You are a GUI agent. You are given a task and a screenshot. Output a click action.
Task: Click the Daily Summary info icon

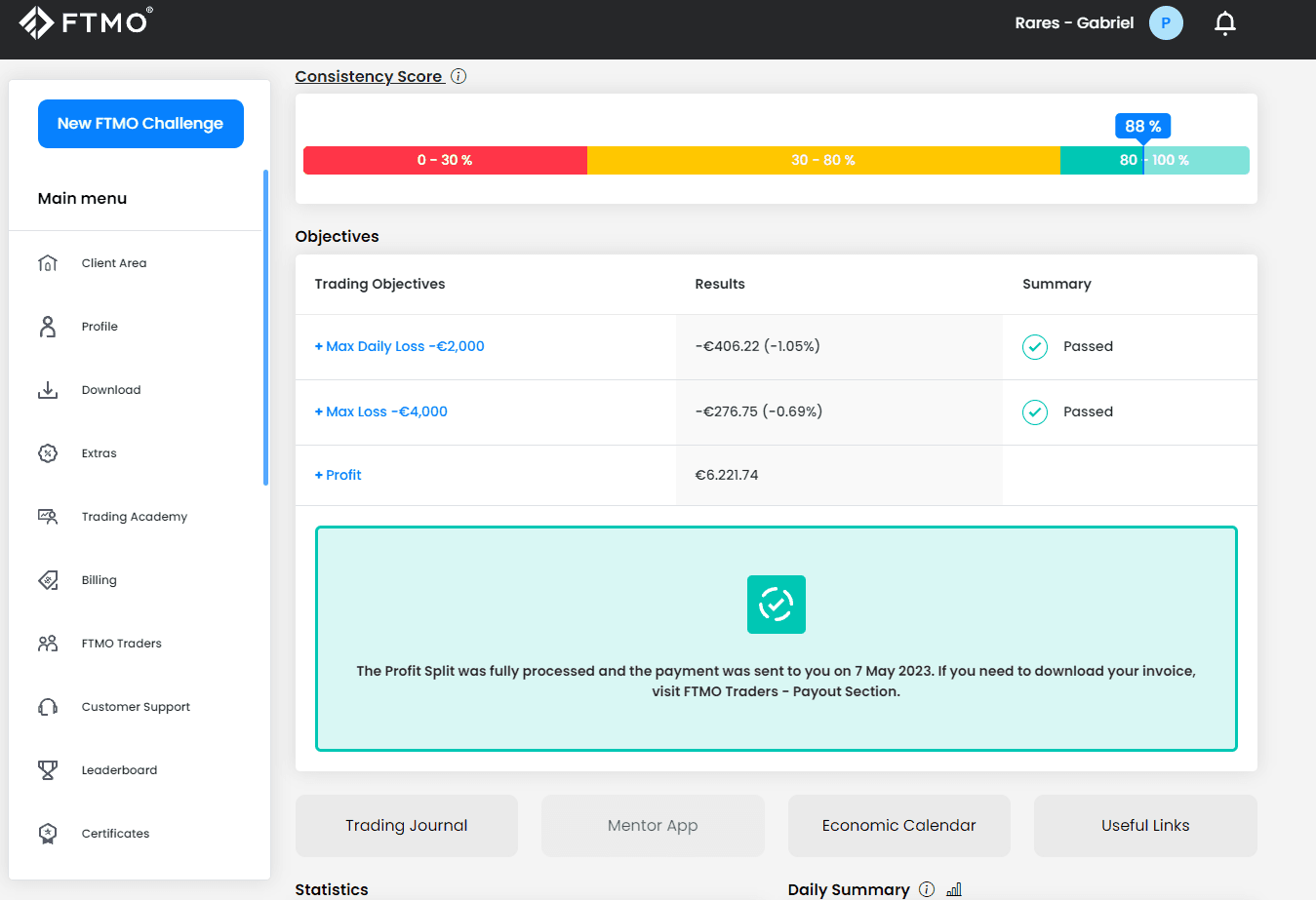(x=927, y=889)
